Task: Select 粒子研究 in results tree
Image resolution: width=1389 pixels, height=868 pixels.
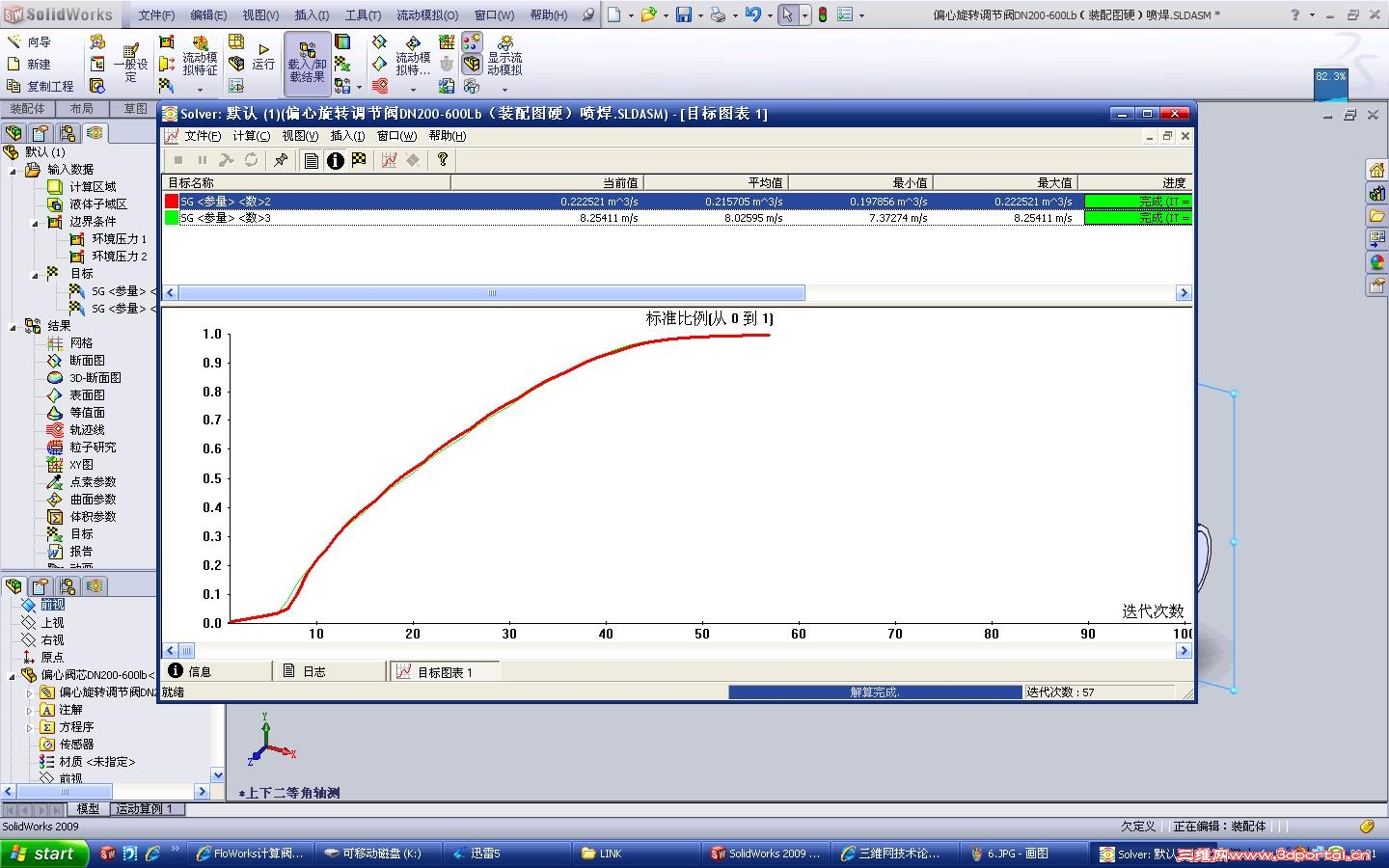Action: click(93, 448)
